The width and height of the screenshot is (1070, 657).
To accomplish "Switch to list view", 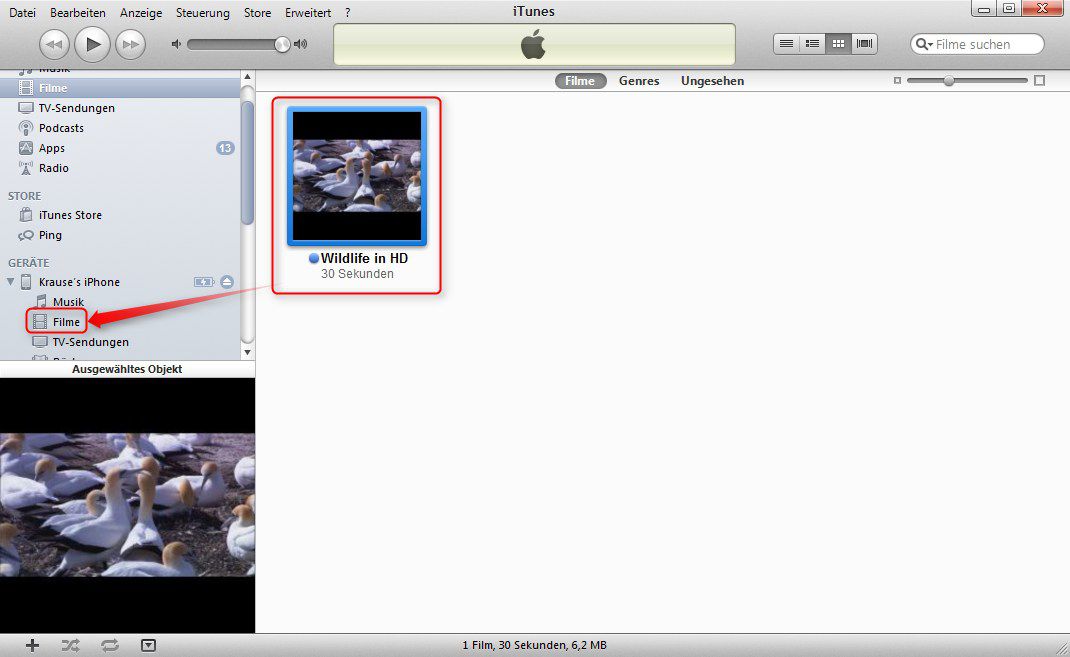I will tap(787, 44).
